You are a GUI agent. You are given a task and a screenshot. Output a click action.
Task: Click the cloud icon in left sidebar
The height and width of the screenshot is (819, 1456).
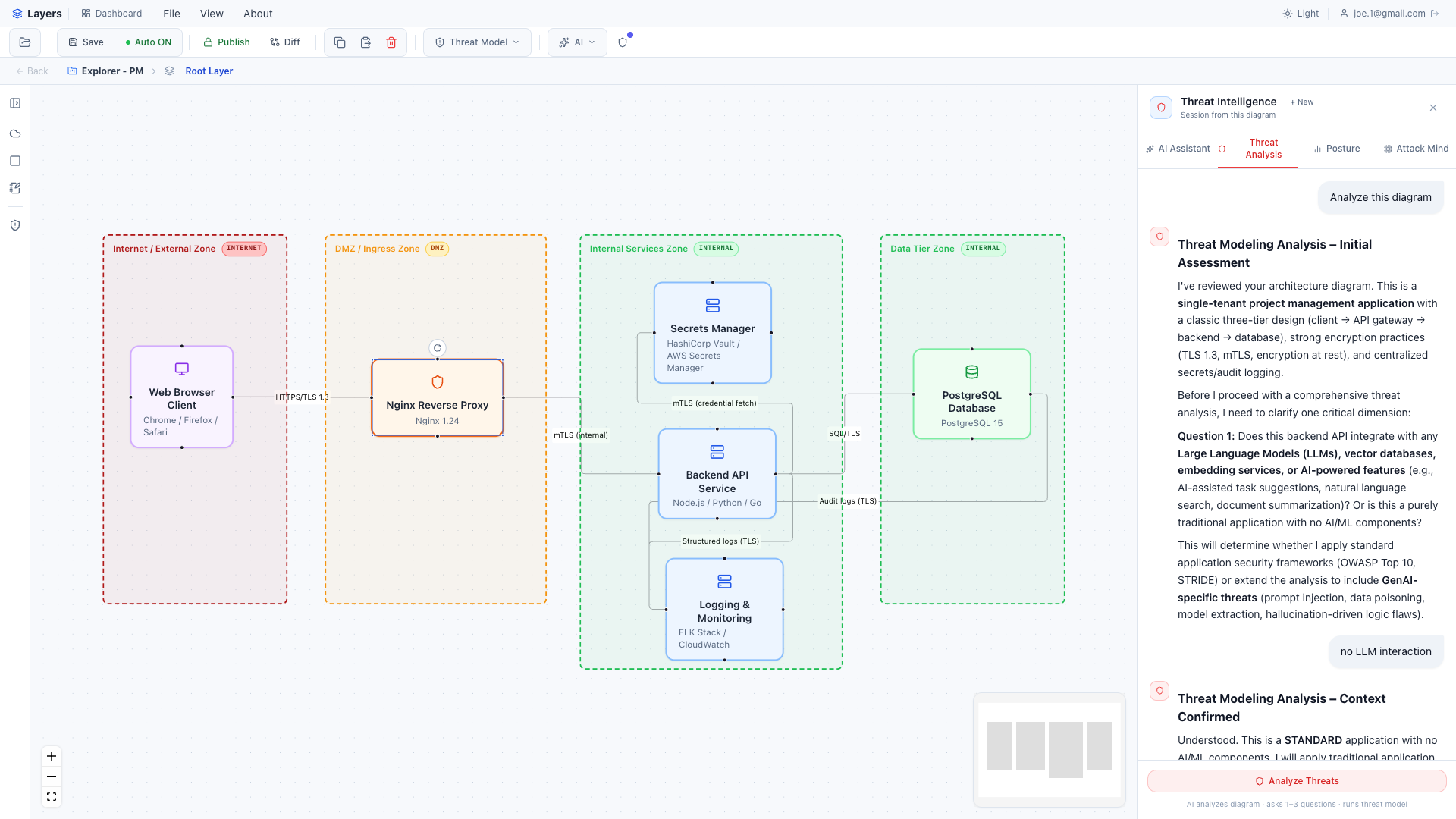15,133
